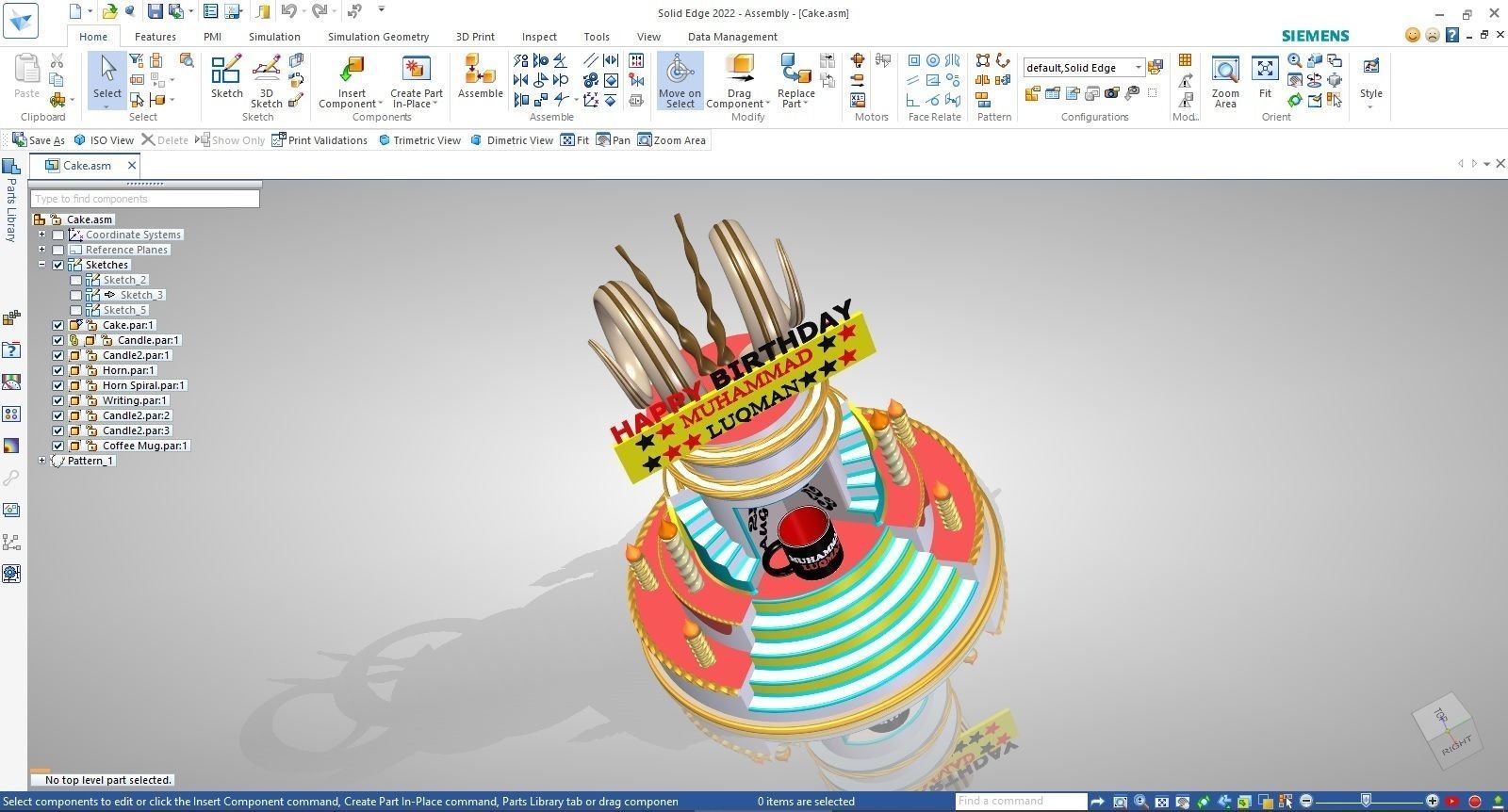Adjust the zoom slider in status bar
Viewport: 1508px width, 812px height.
pos(1368,802)
